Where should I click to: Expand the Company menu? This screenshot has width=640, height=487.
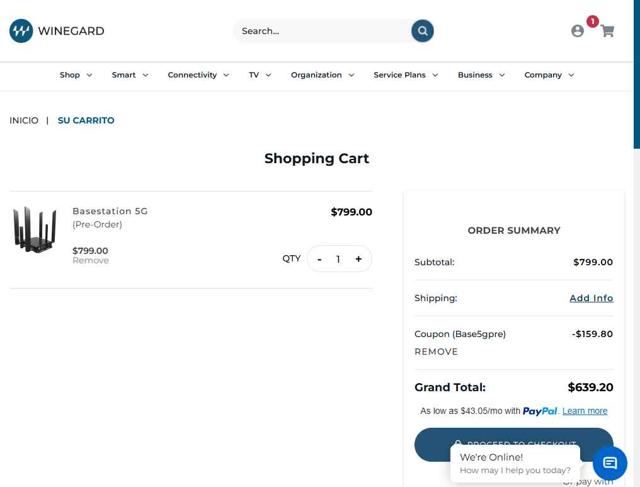click(549, 75)
